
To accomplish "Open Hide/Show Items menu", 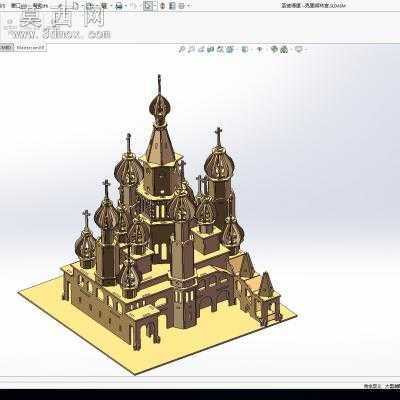I will point(260,50).
